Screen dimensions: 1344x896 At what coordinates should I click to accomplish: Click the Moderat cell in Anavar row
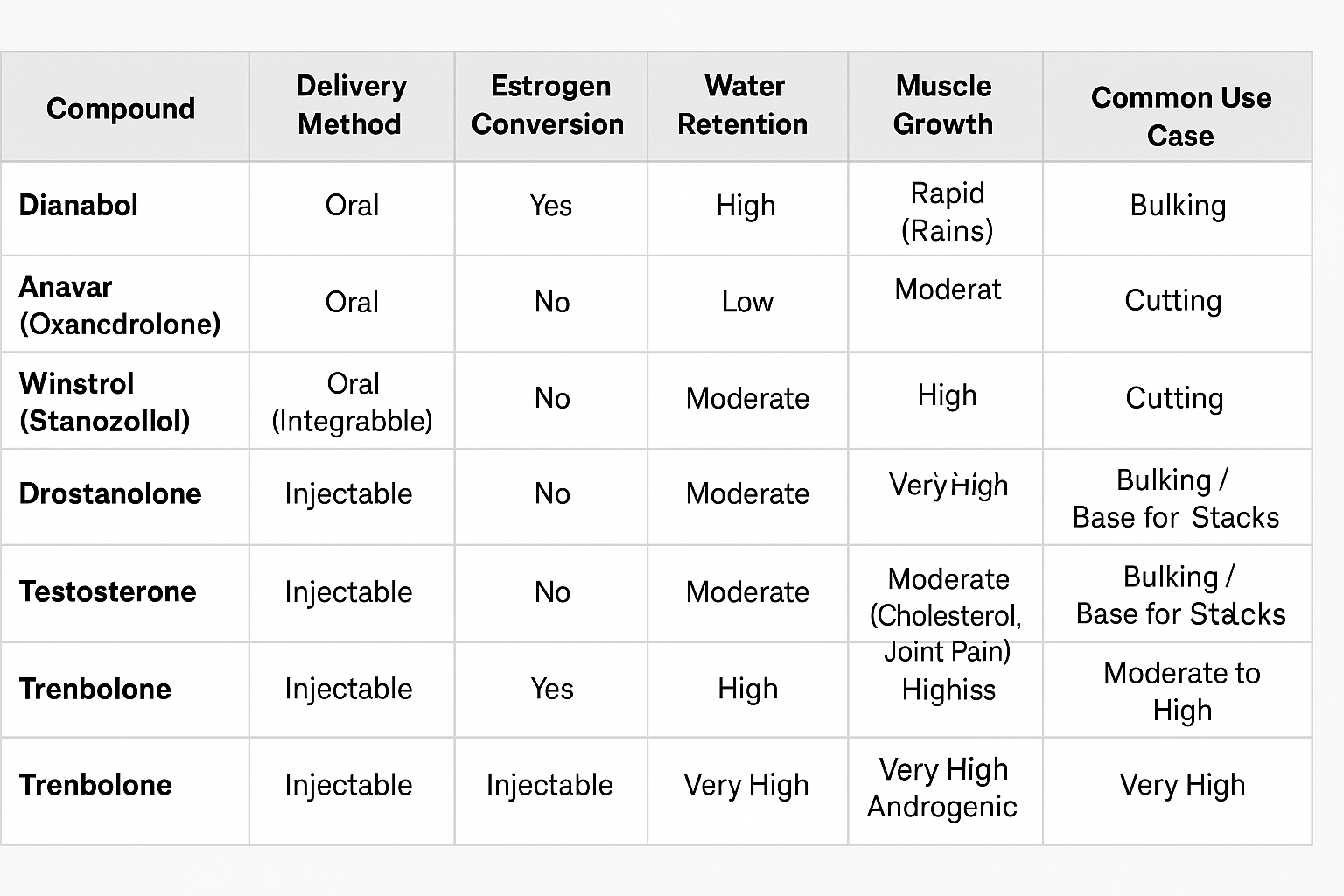pos(948,290)
